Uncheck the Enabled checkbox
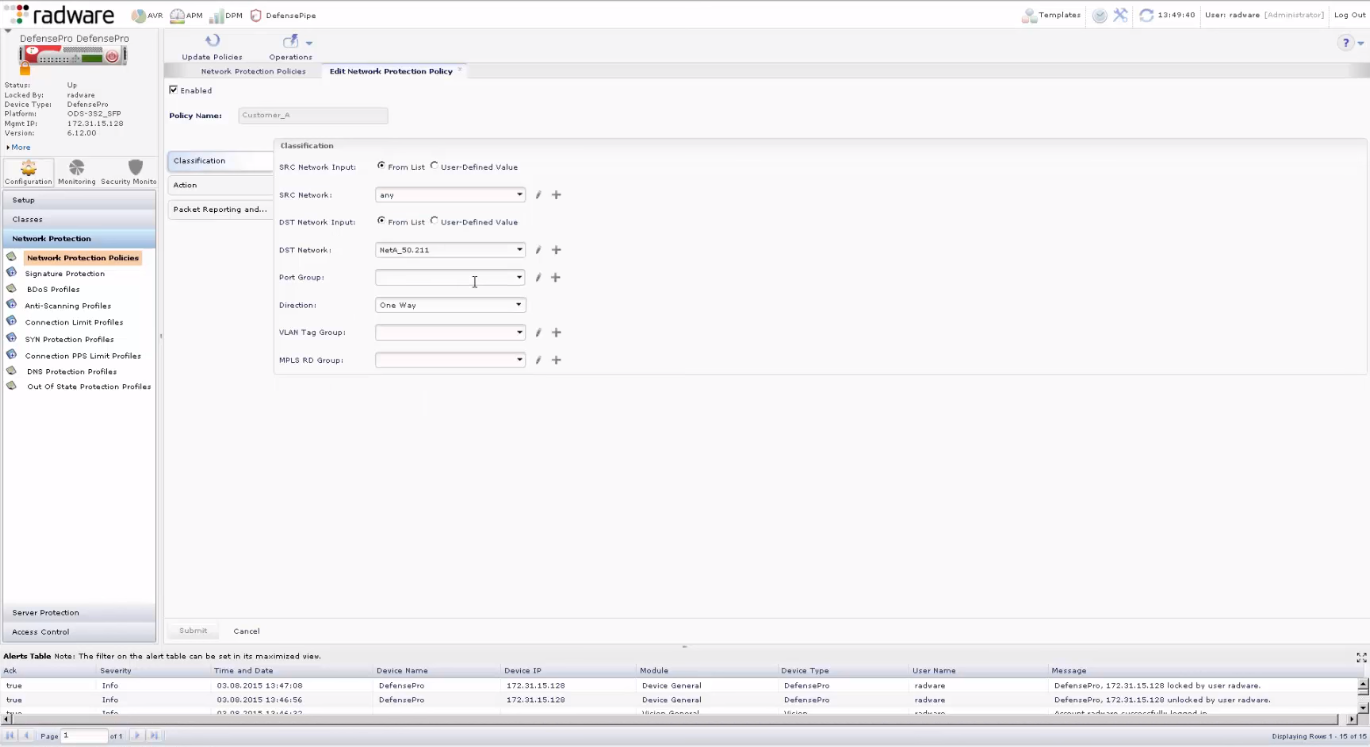This screenshot has width=1370, height=747. coord(173,90)
